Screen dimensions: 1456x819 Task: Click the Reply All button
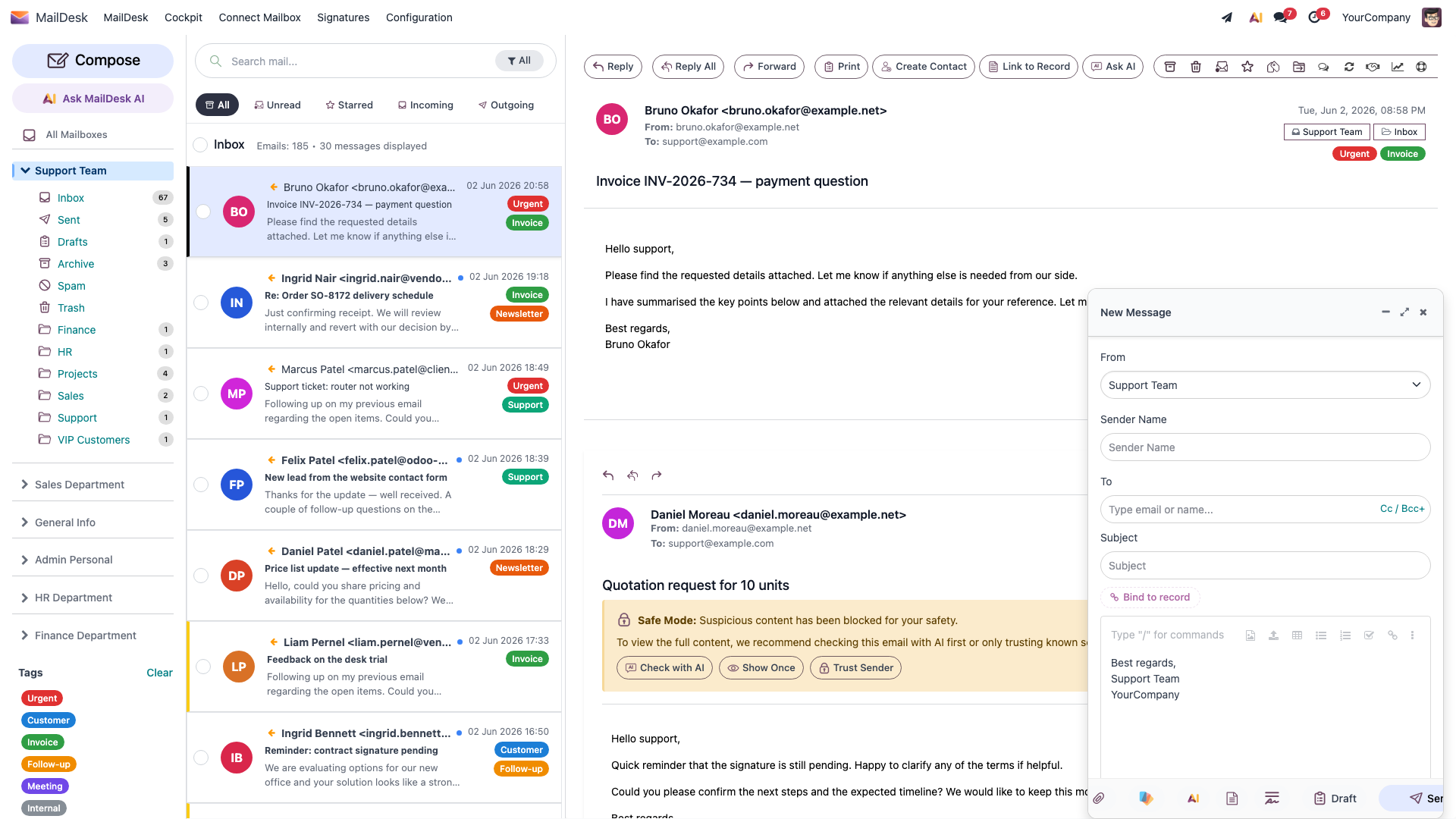pyautogui.click(x=689, y=67)
